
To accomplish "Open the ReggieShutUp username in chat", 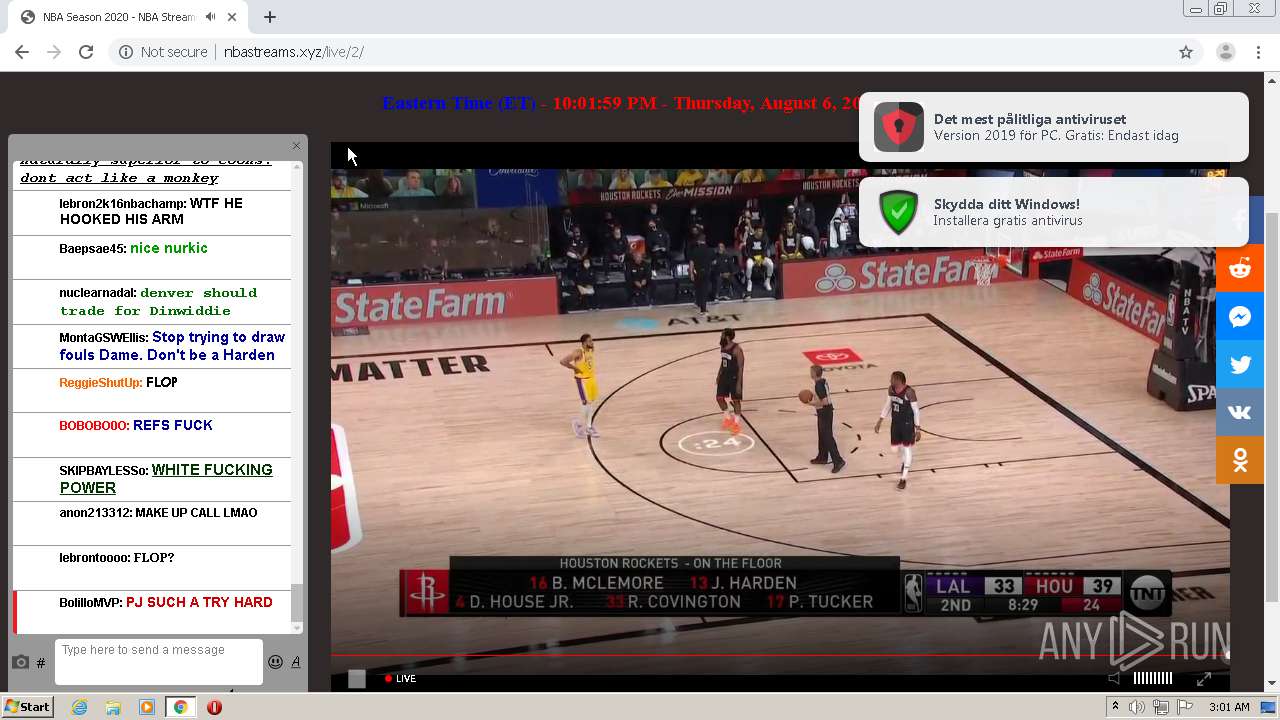I will [100, 383].
